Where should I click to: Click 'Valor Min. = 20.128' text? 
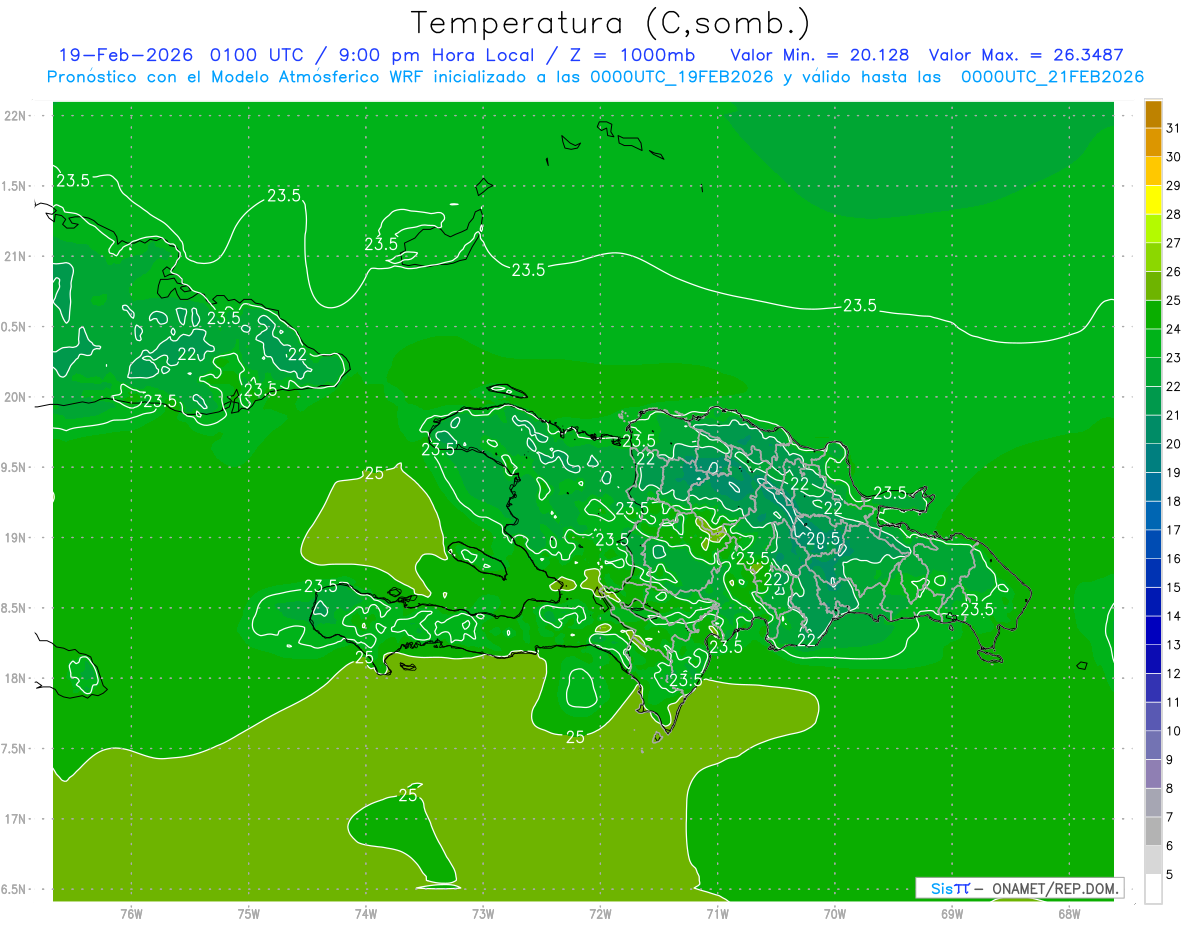point(820,54)
